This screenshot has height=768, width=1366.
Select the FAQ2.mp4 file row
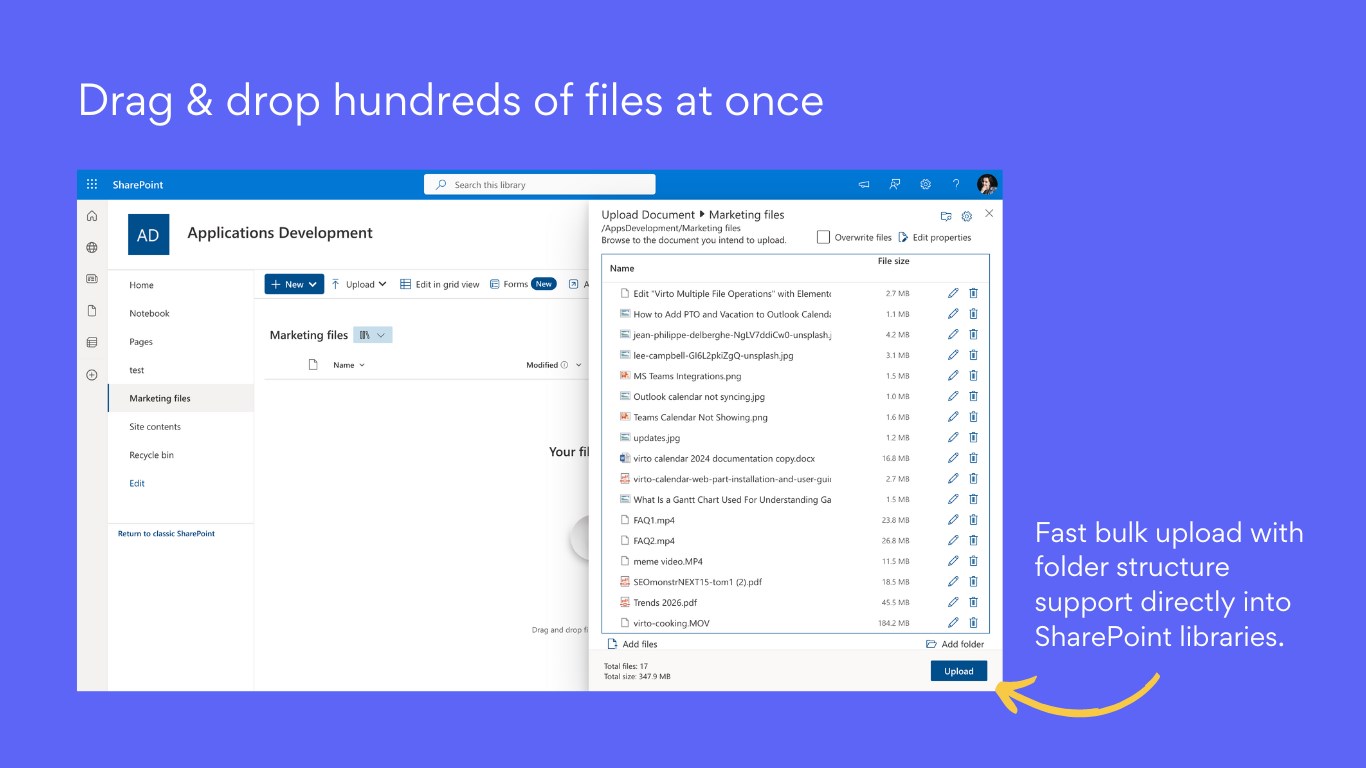click(795, 541)
